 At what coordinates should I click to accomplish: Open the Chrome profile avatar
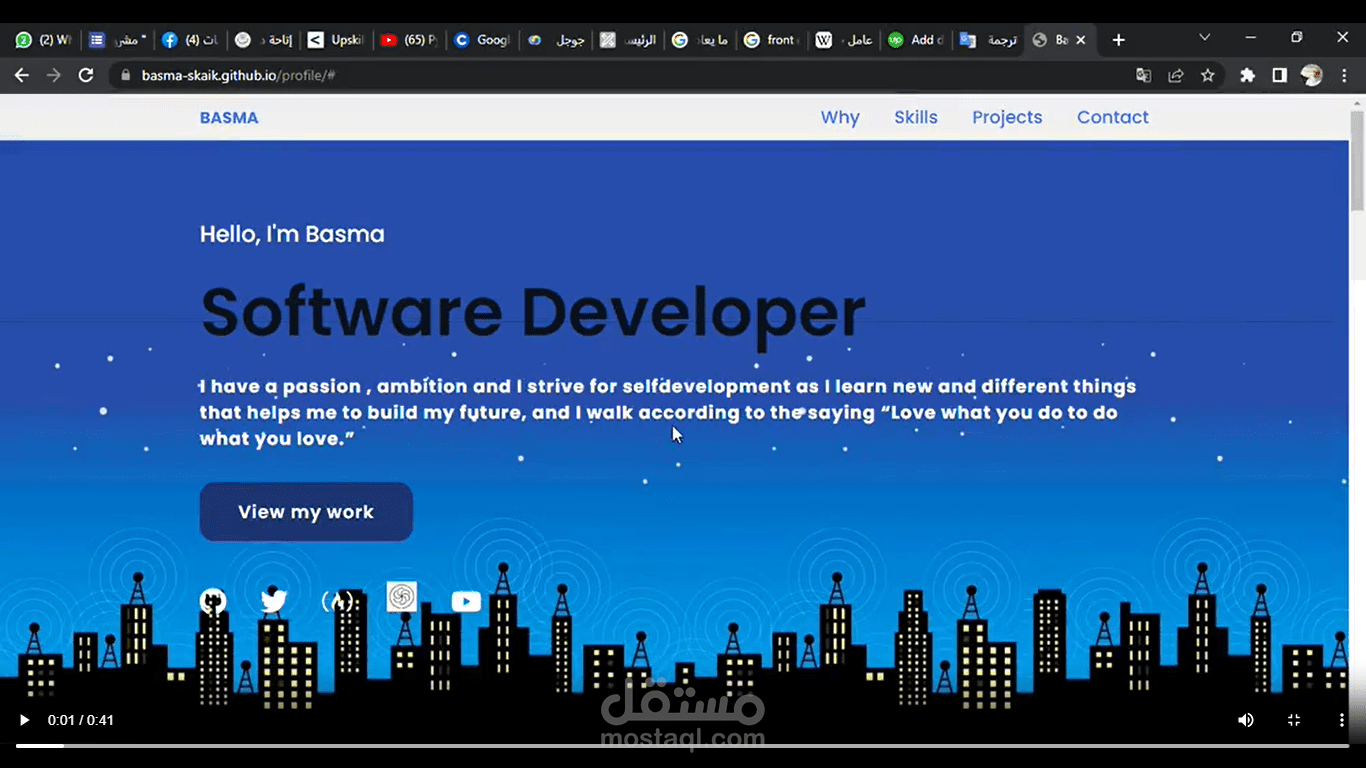[1312, 75]
